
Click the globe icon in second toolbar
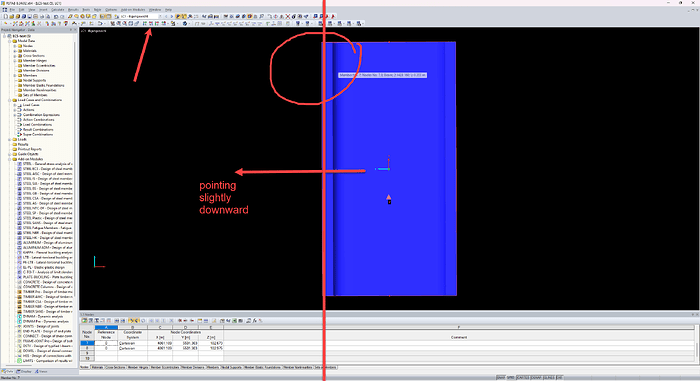pyautogui.click(x=185, y=23)
